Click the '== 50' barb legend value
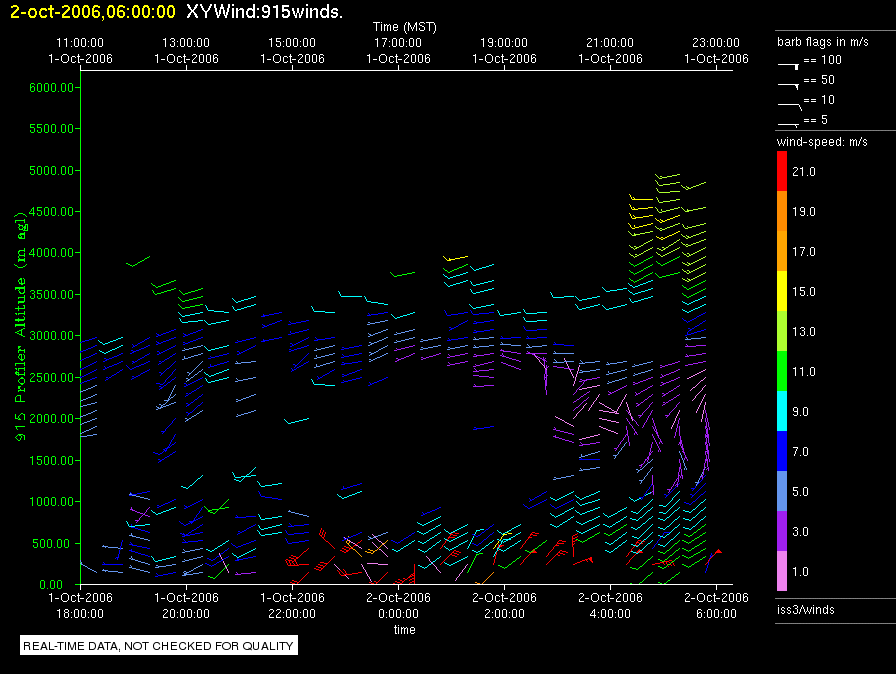The width and height of the screenshot is (896, 674). pos(819,80)
